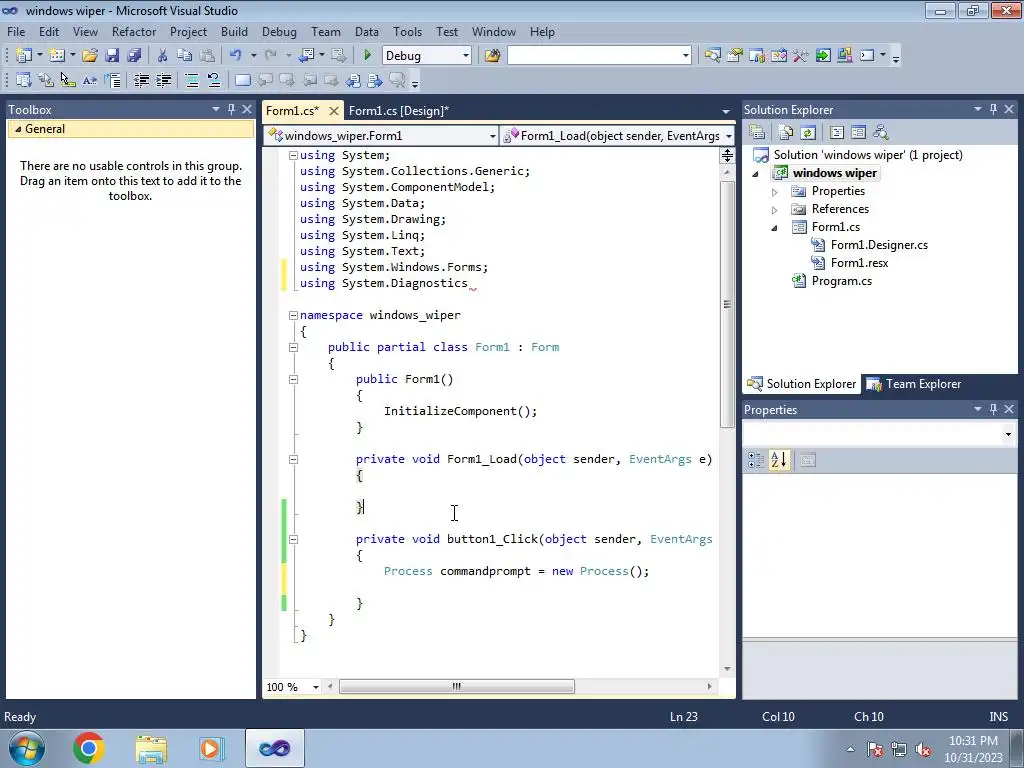Switch Properties panel to Categorized view
Viewport: 1024px width, 768px height.
[756, 460]
